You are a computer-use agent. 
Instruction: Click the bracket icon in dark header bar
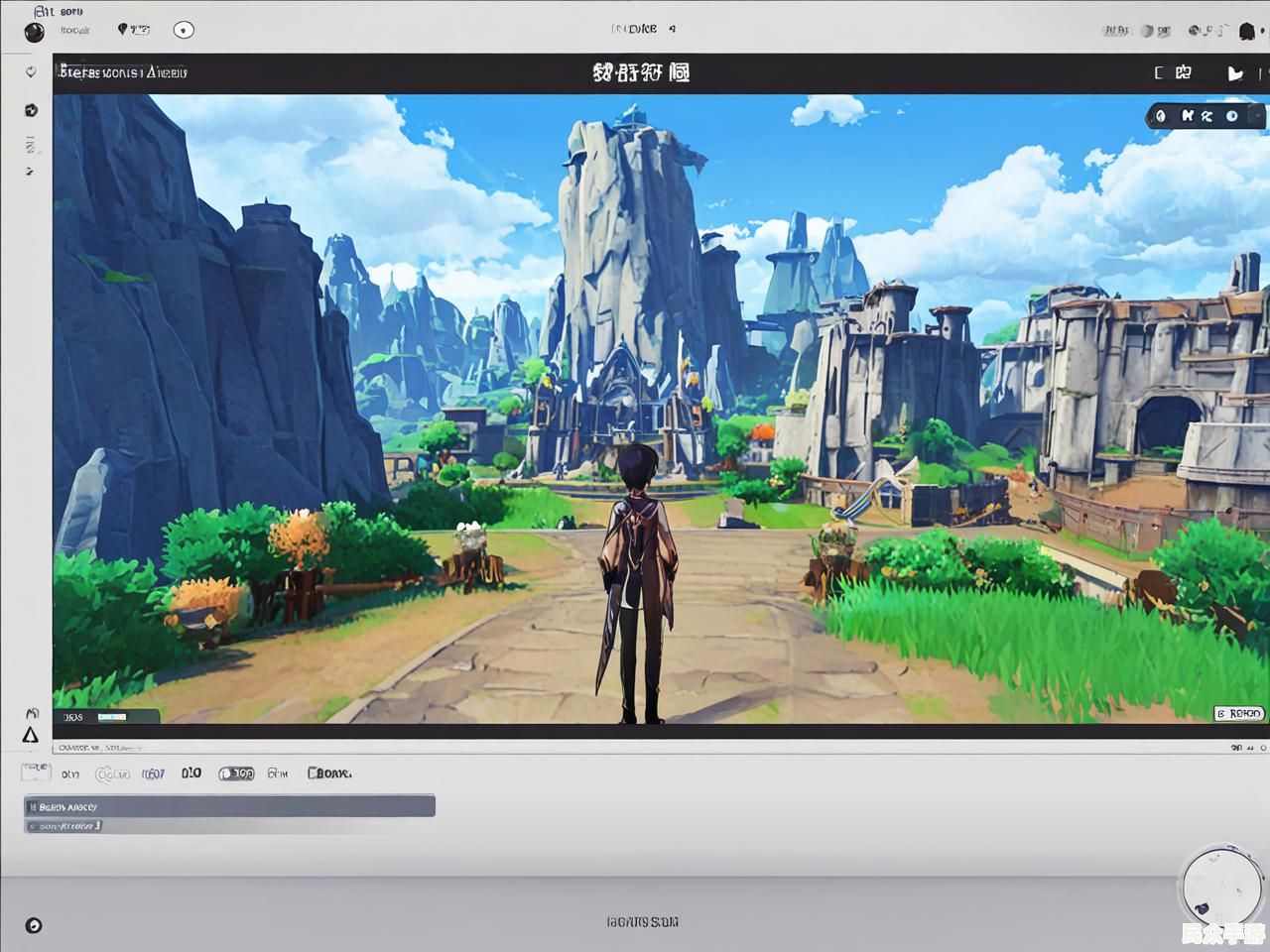tap(1158, 72)
